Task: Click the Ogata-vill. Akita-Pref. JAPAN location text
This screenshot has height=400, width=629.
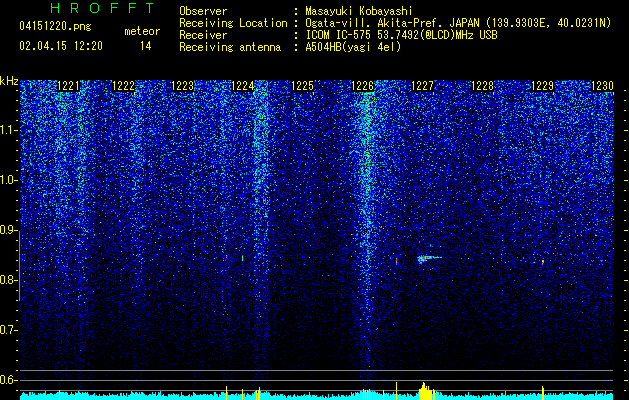Action: [x=458, y=23]
